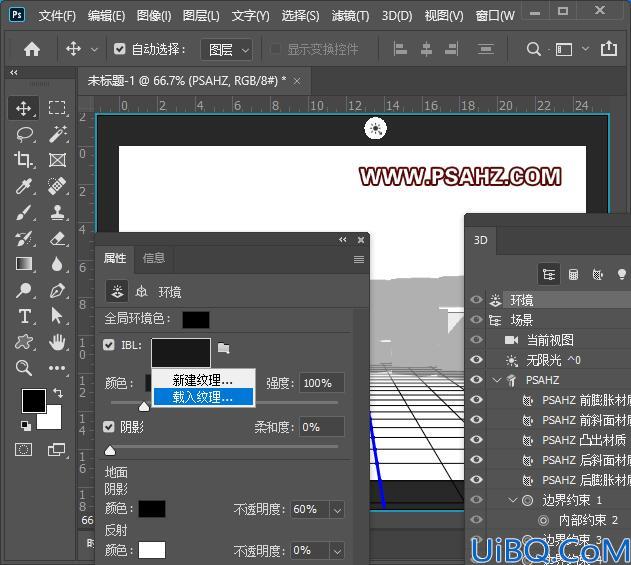This screenshot has height=565, width=631.
Task: Open the 滤镜(T) menu
Action: point(350,16)
